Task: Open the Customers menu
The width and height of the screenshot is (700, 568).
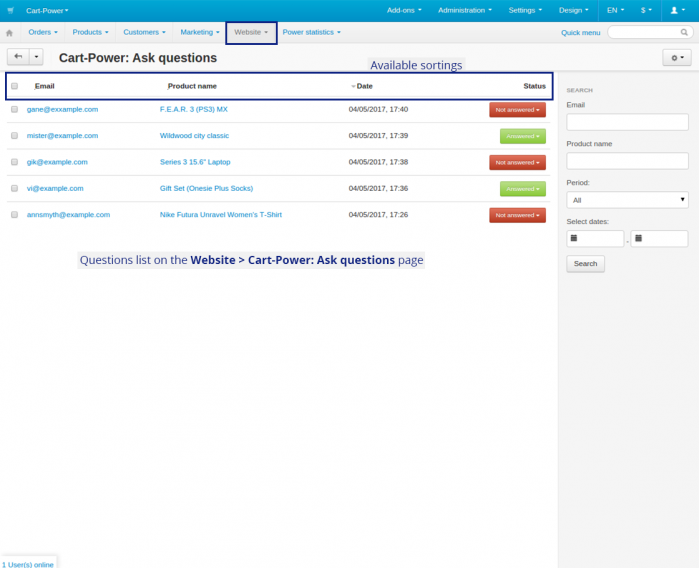Action: [x=144, y=32]
